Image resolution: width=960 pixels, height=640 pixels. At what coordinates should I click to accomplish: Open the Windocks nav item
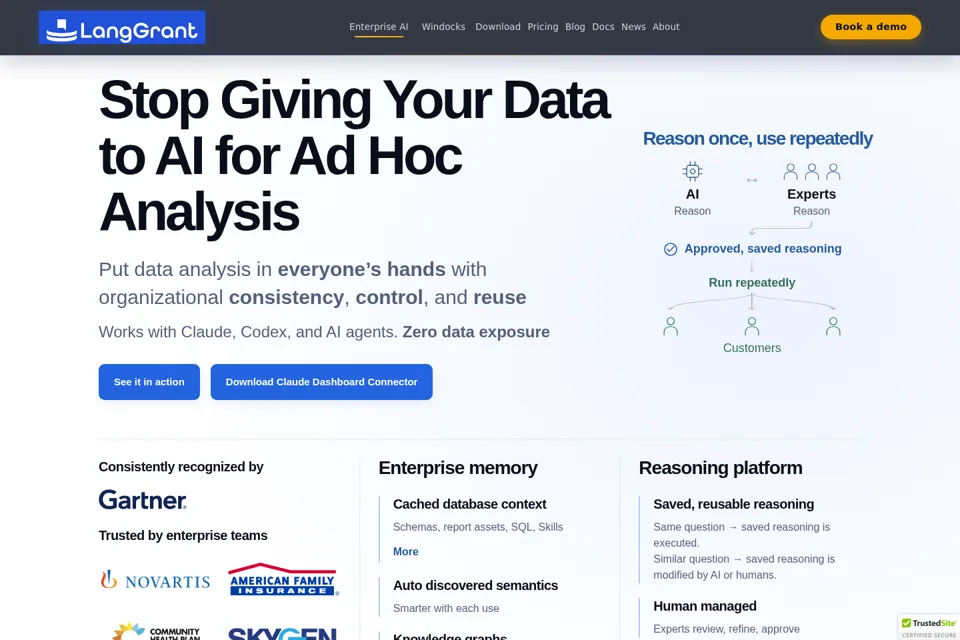point(443,27)
